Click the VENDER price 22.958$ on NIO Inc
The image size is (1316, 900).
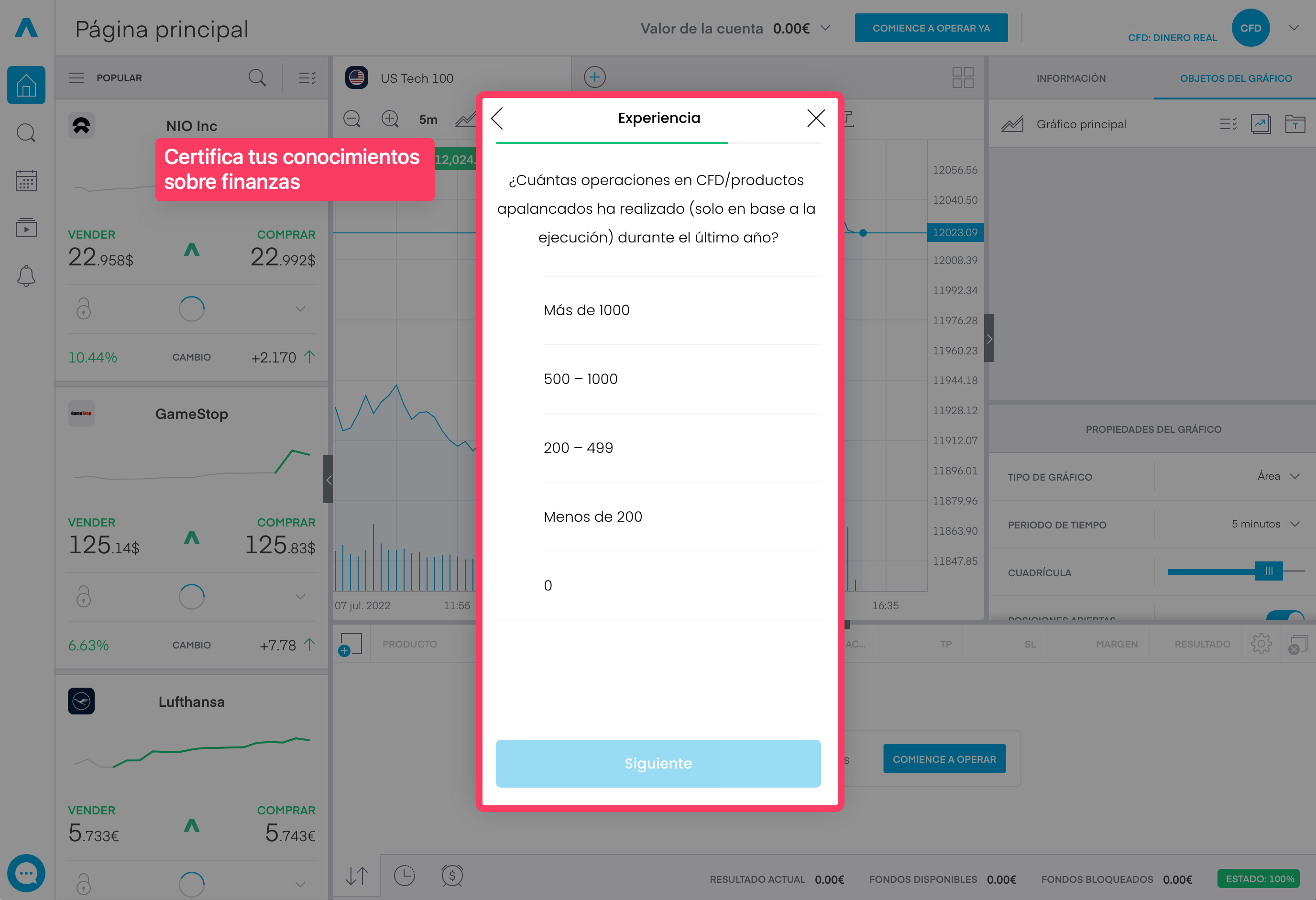pyautogui.click(x=101, y=258)
